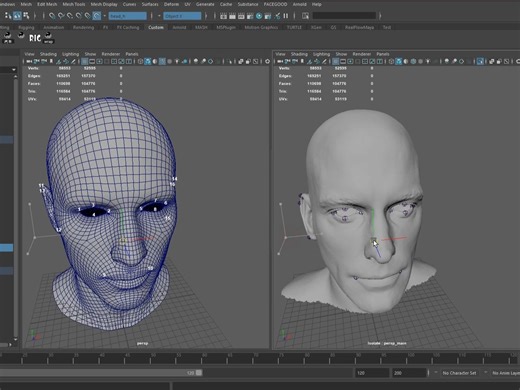Click range slider end handle near 120
The height and width of the screenshot is (390, 520).
(199, 373)
